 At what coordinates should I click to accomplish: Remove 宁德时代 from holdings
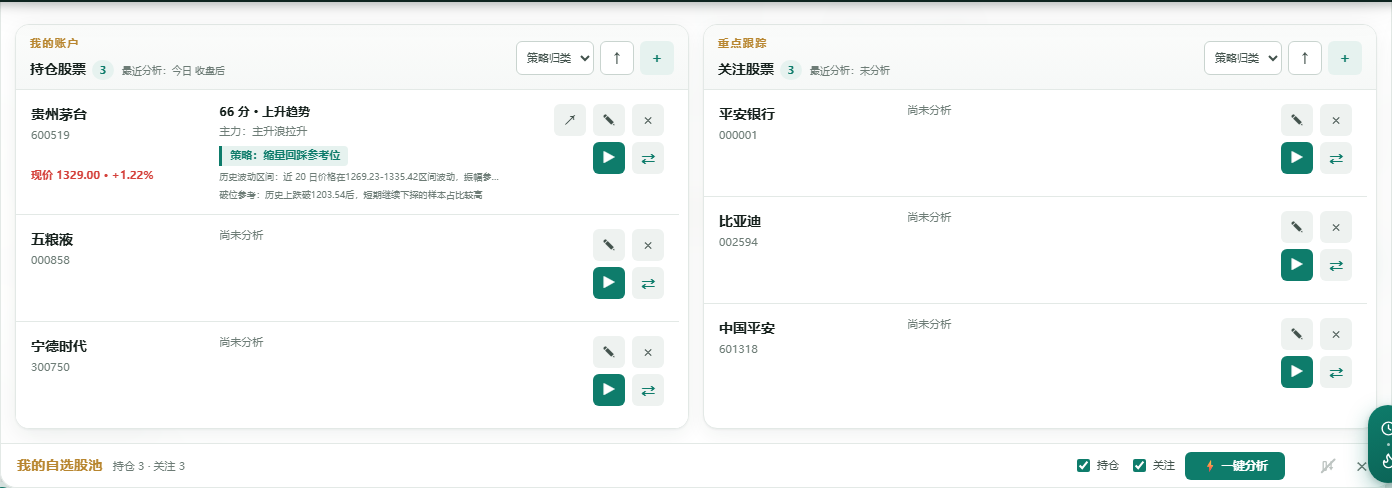click(x=648, y=352)
